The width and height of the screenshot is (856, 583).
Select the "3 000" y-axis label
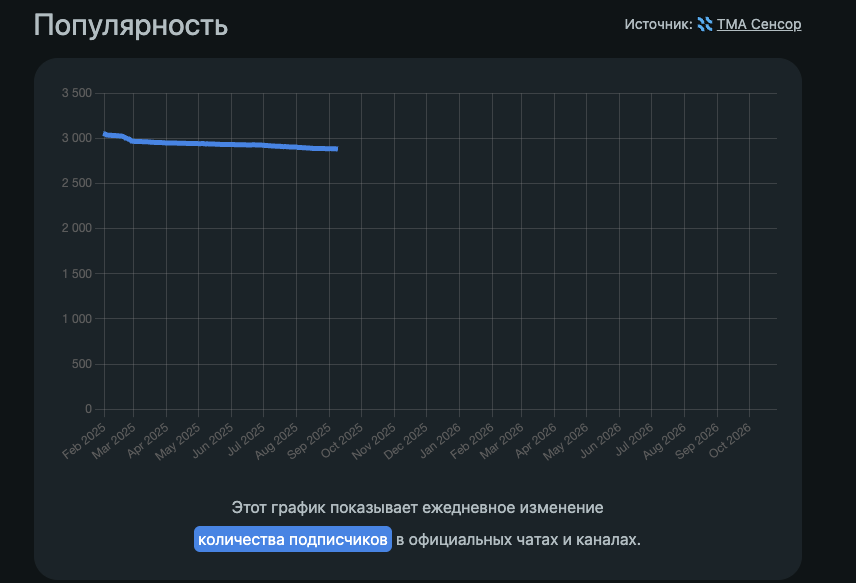77,138
